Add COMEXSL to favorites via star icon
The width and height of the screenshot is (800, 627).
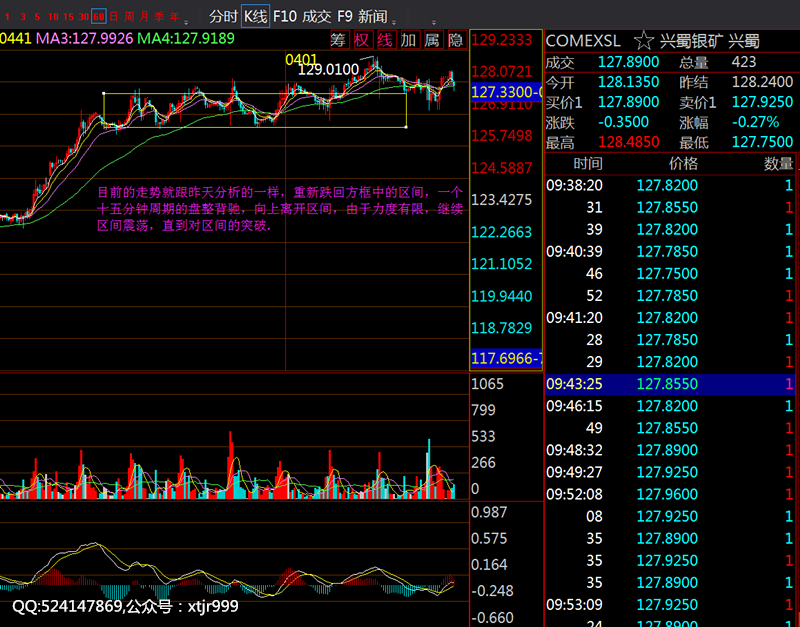[643, 41]
